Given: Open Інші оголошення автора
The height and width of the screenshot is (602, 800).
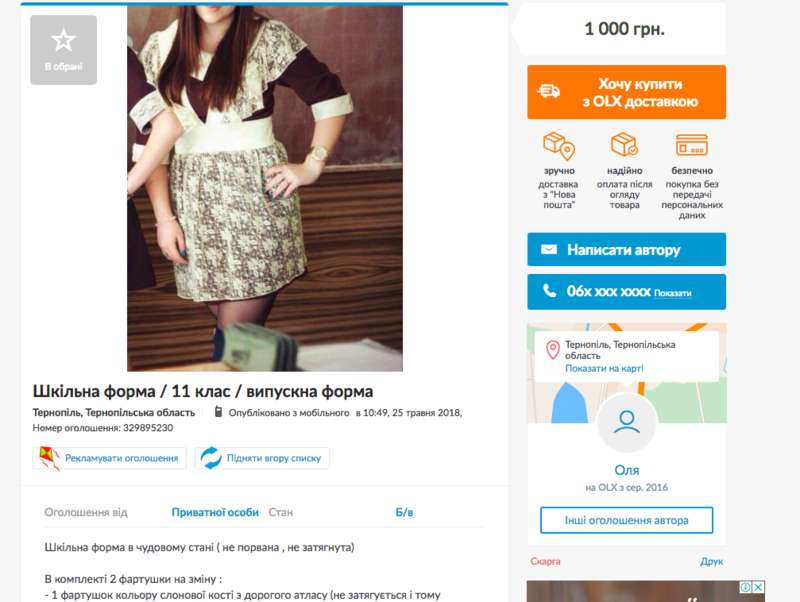Looking at the screenshot, I should point(627,520).
